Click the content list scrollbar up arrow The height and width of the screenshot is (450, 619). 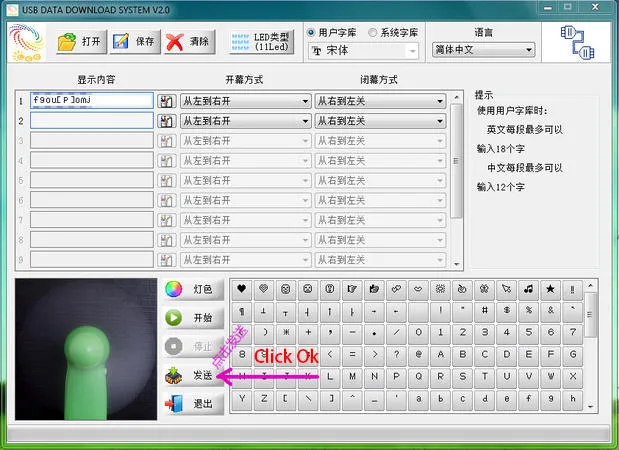pyautogui.click(x=456, y=97)
